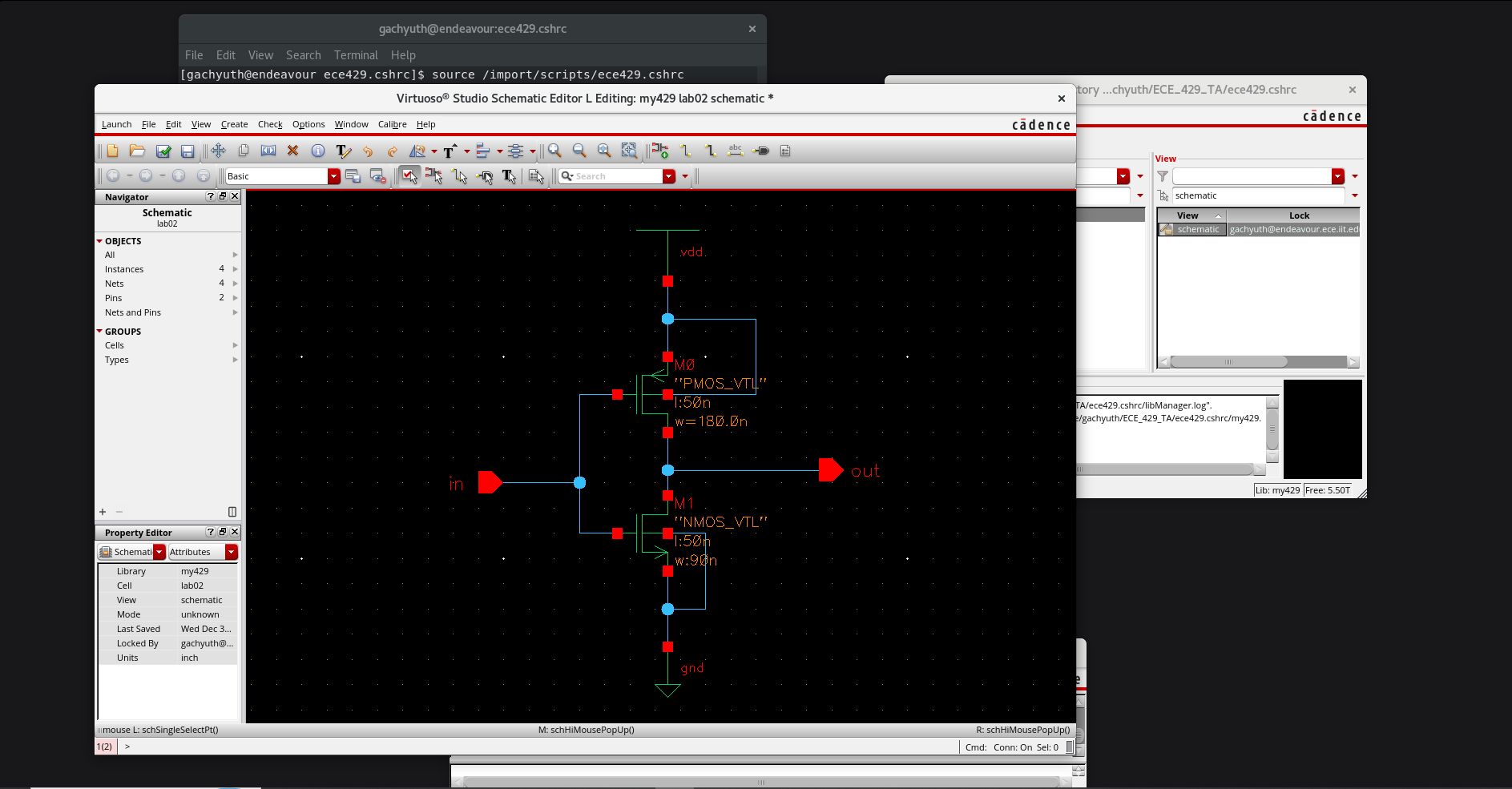Click the Zoom to Fit icon
1512x789 pixels.
[x=604, y=151]
